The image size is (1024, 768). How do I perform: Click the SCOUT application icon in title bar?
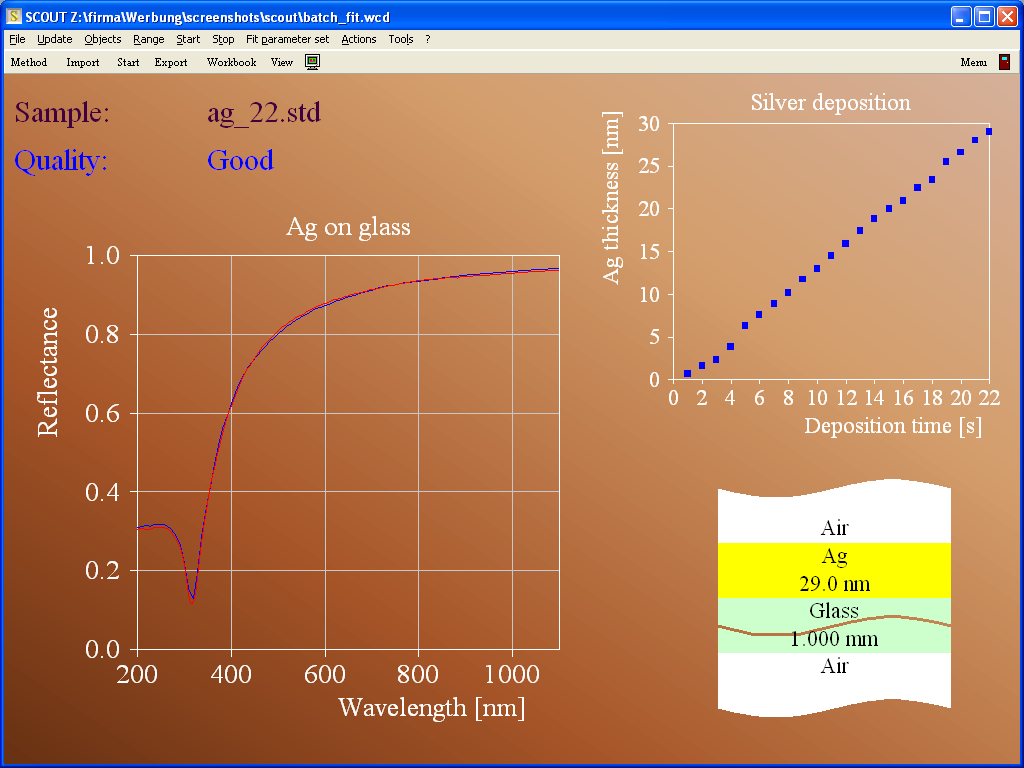coord(13,17)
